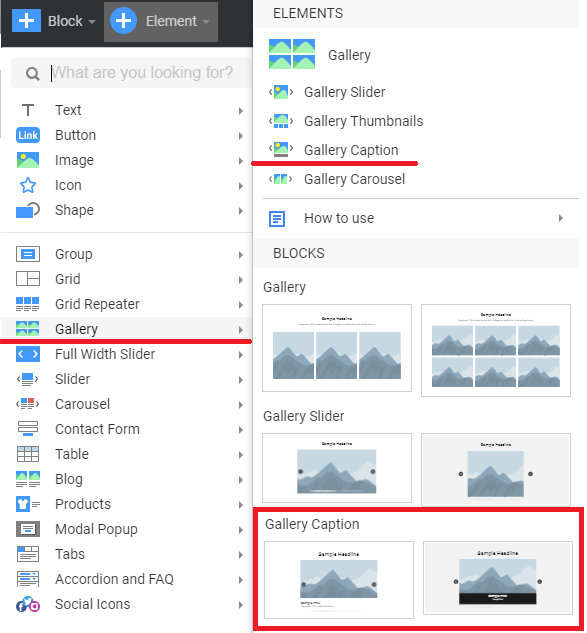The height and width of the screenshot is (633, 587).
Task: Click the star Icon element icon
Action: 28,185
